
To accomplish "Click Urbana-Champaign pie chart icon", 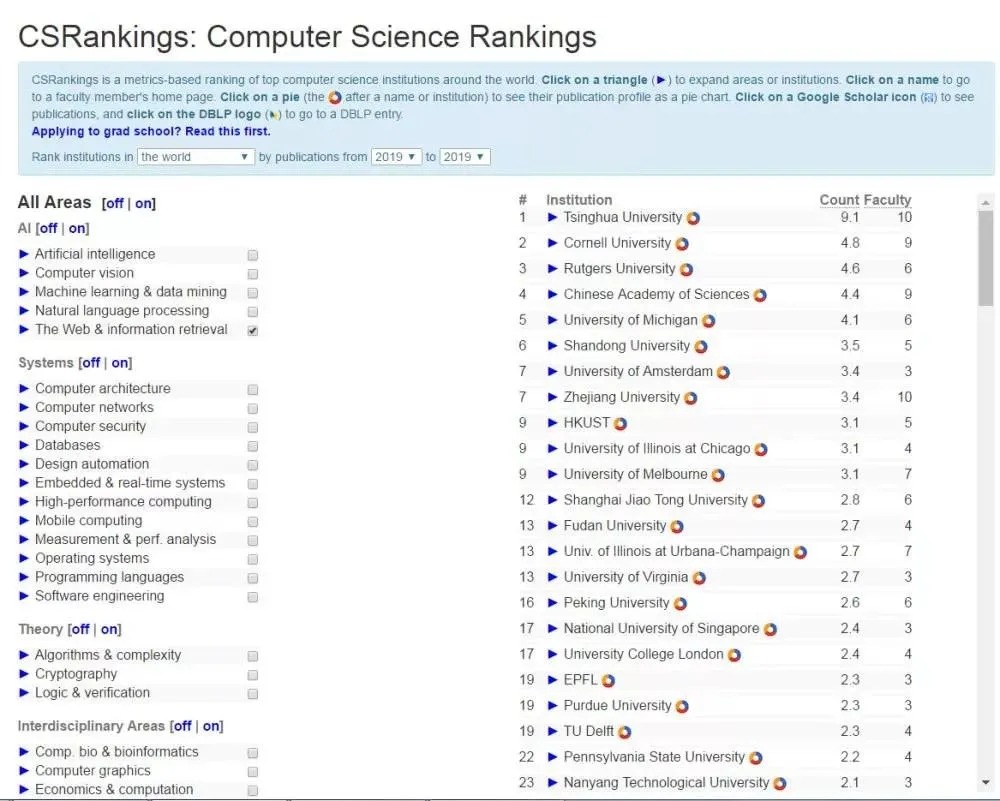I will (x=800, y=552).
